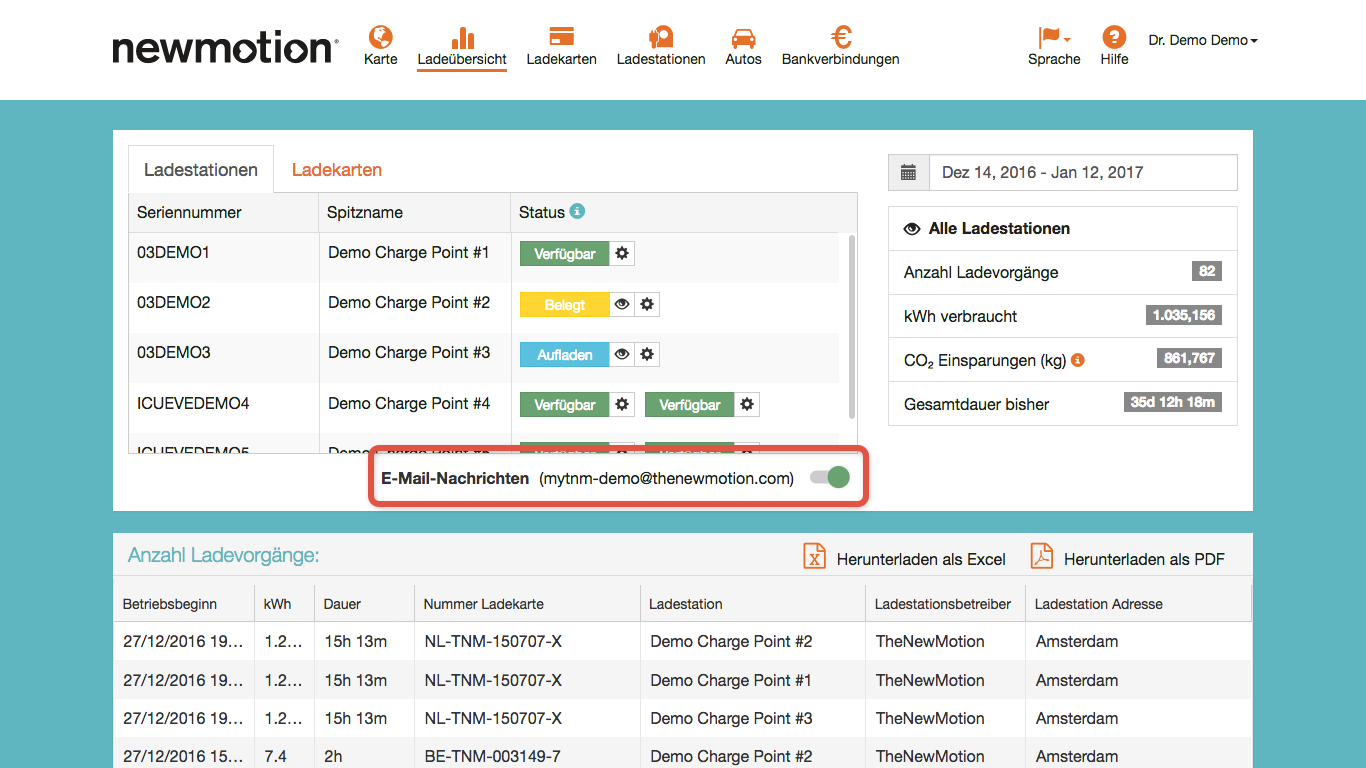Open Ladestationen plug icon in navigation
The height and width of the screenshot is (768, 1366).
click(660, 38)
